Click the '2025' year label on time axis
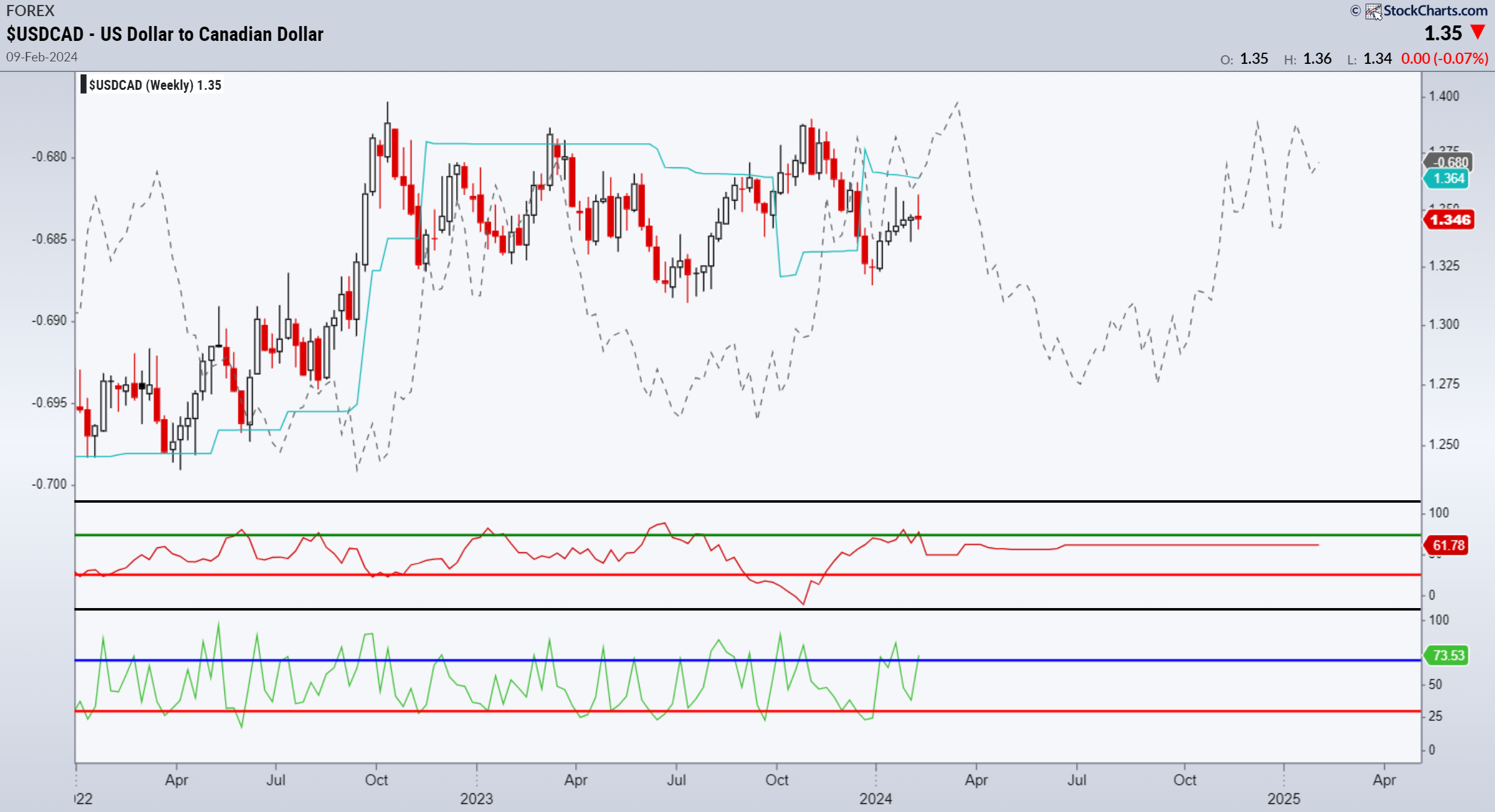 pyautogui.click(x=1284, y=798)
